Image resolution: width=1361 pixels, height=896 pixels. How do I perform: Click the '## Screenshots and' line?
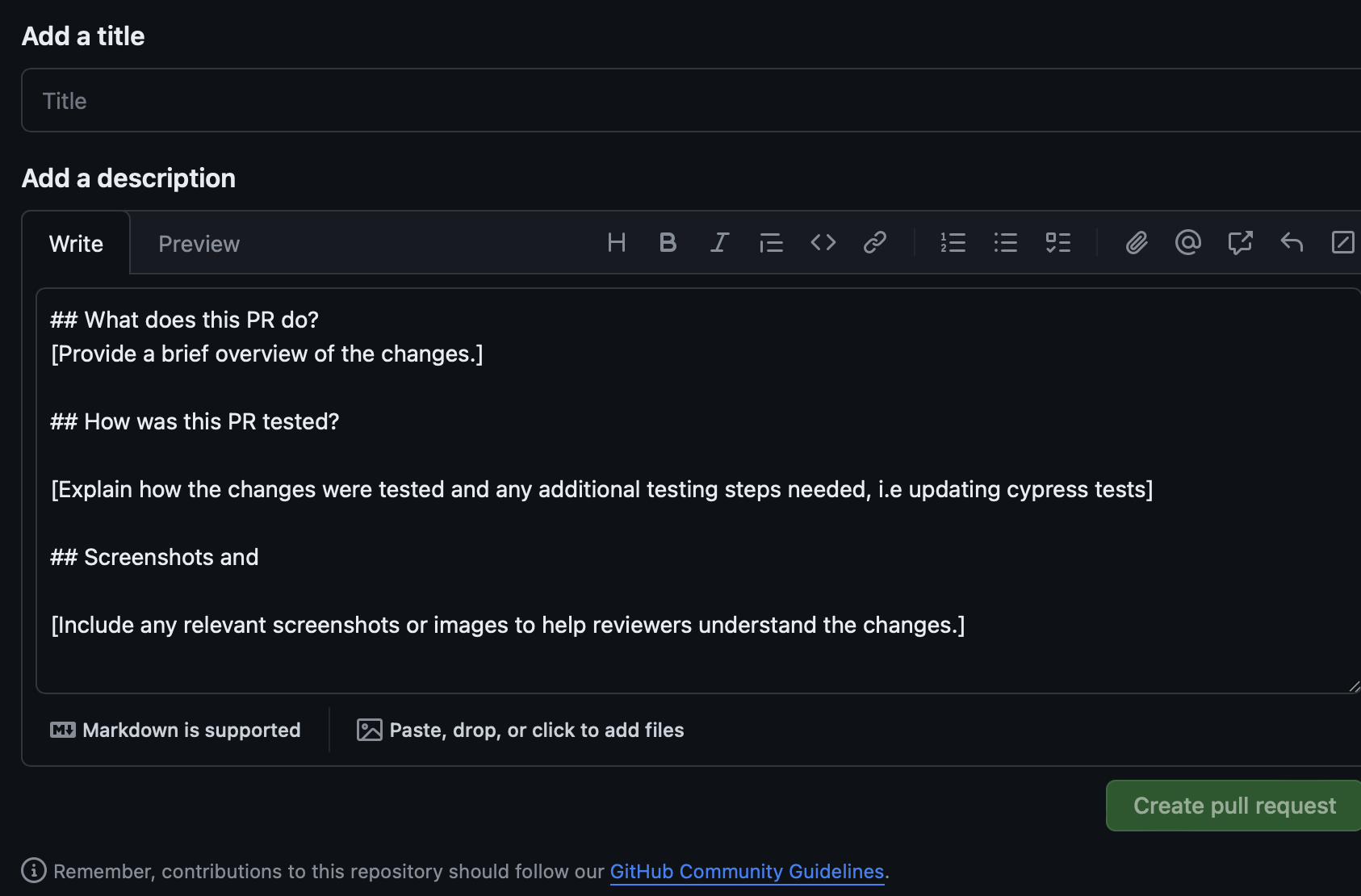(154, 557)
